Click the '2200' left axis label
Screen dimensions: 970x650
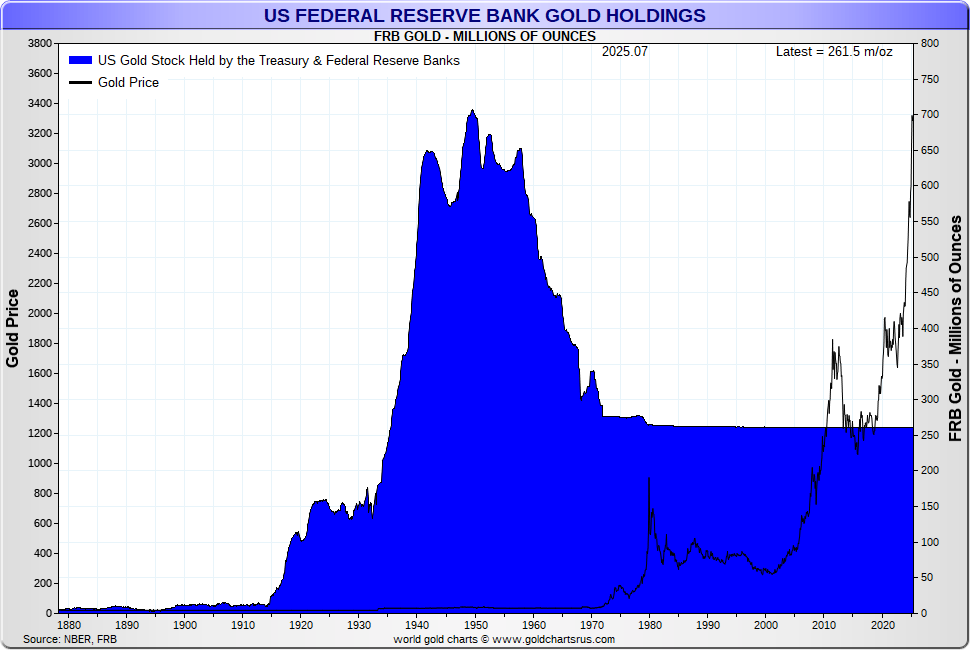[40, 283]
